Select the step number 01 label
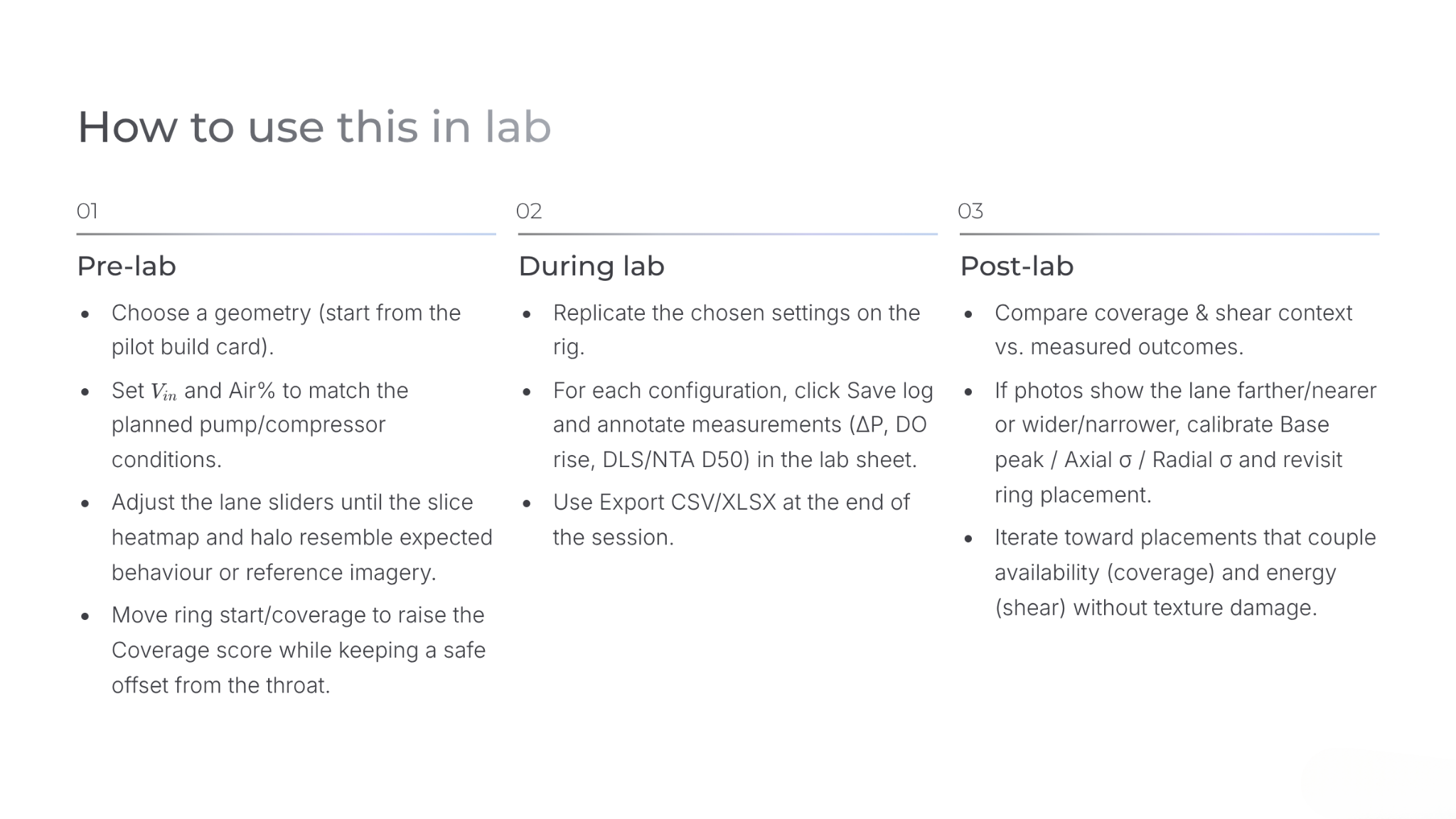Screen dimensions: 1456x819 tap(87, 211)
